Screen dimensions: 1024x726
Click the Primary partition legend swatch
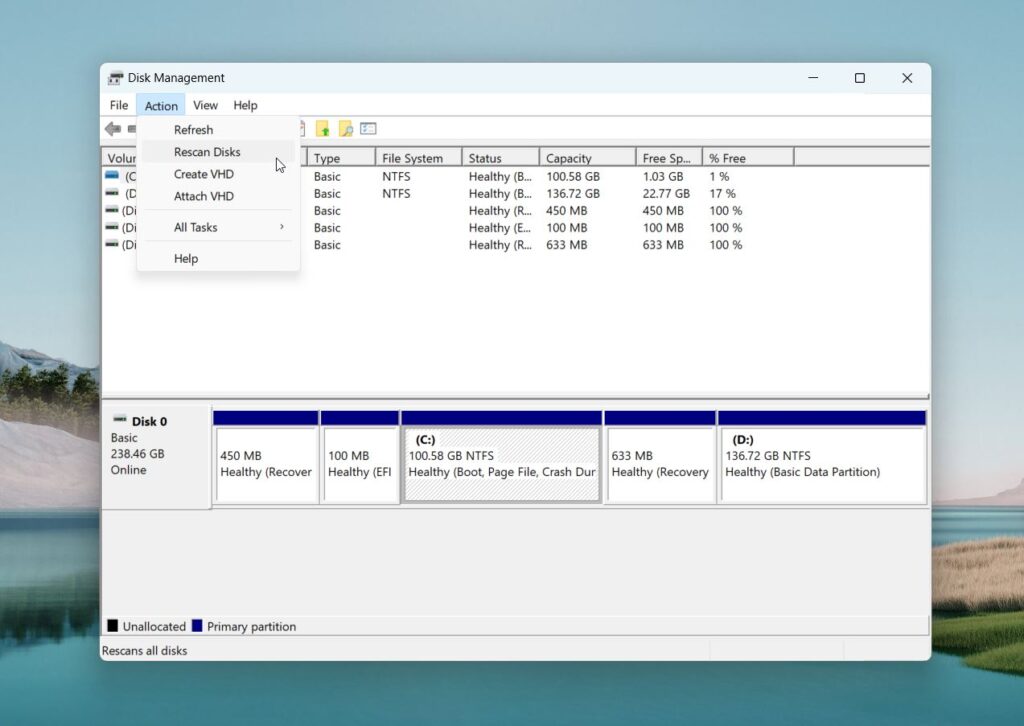point(196,625)
